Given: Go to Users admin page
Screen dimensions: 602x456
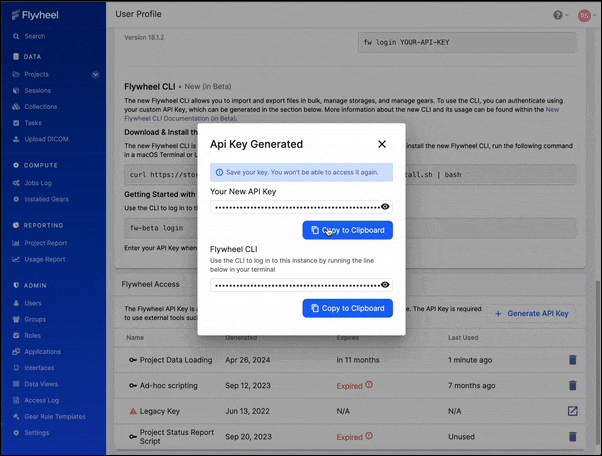Looking at the screenshot, I should point(33,303).
